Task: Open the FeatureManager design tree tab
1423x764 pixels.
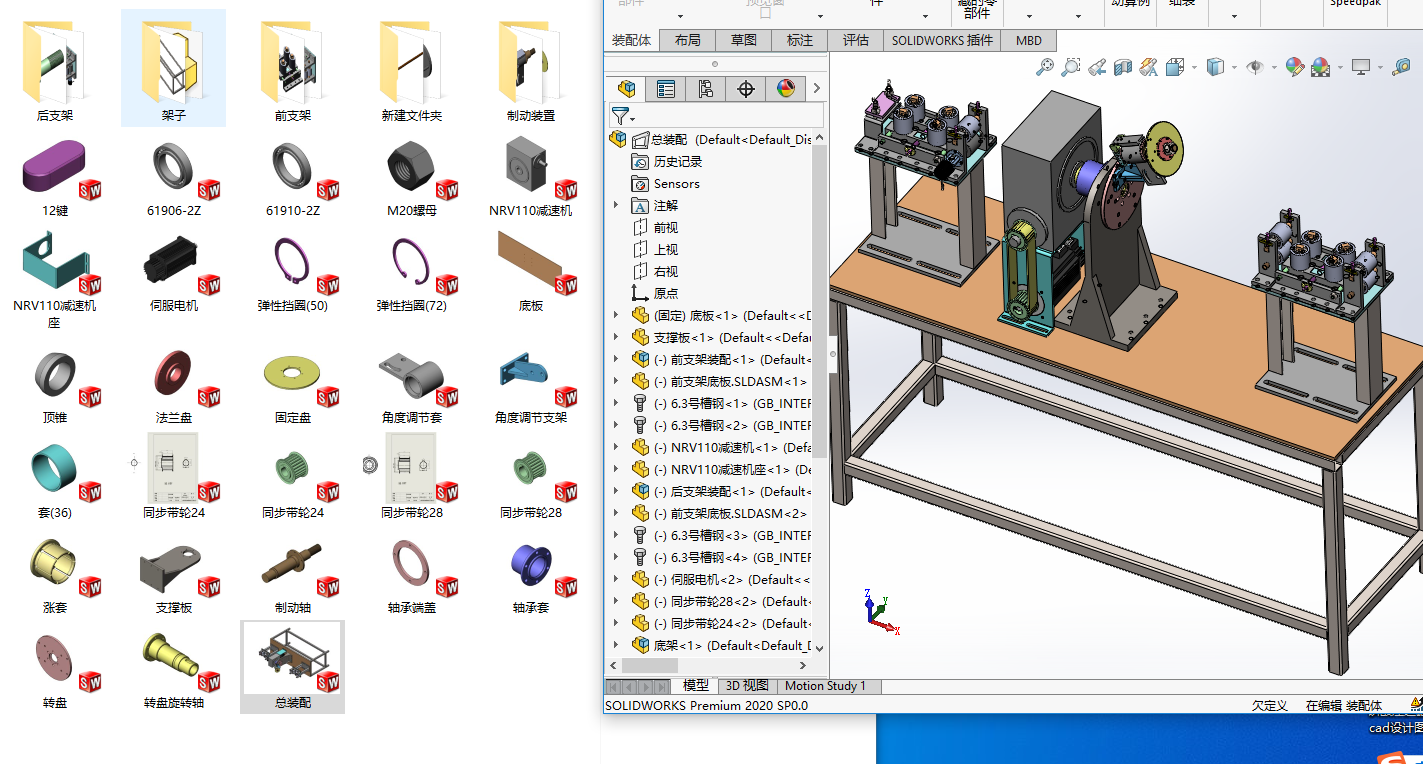Action: coord(626,89)
